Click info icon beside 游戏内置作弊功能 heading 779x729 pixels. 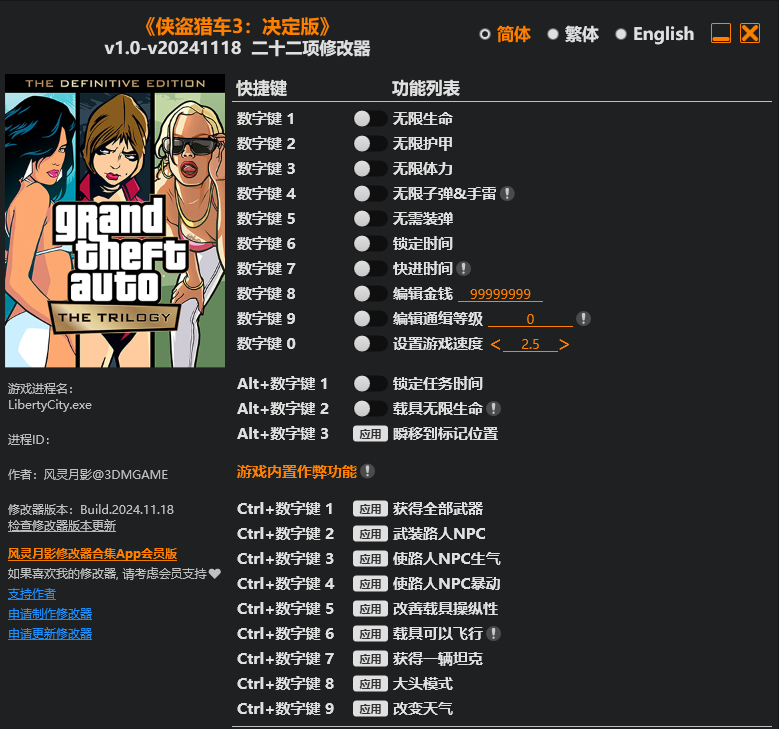tap(367, 471)
